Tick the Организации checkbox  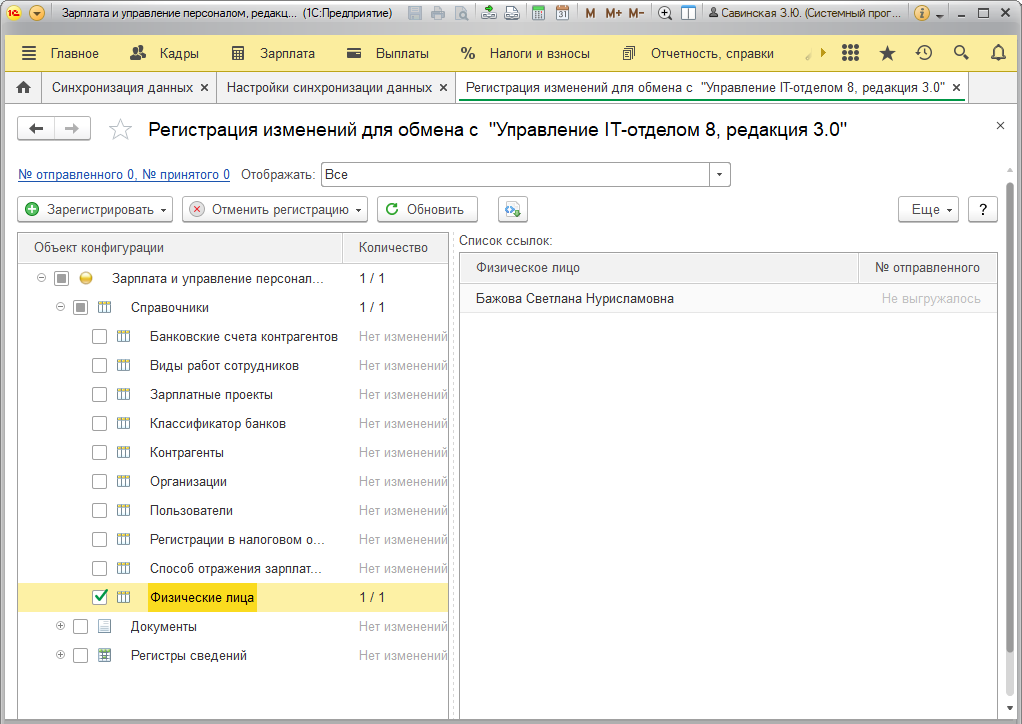(x=99, y=482)
